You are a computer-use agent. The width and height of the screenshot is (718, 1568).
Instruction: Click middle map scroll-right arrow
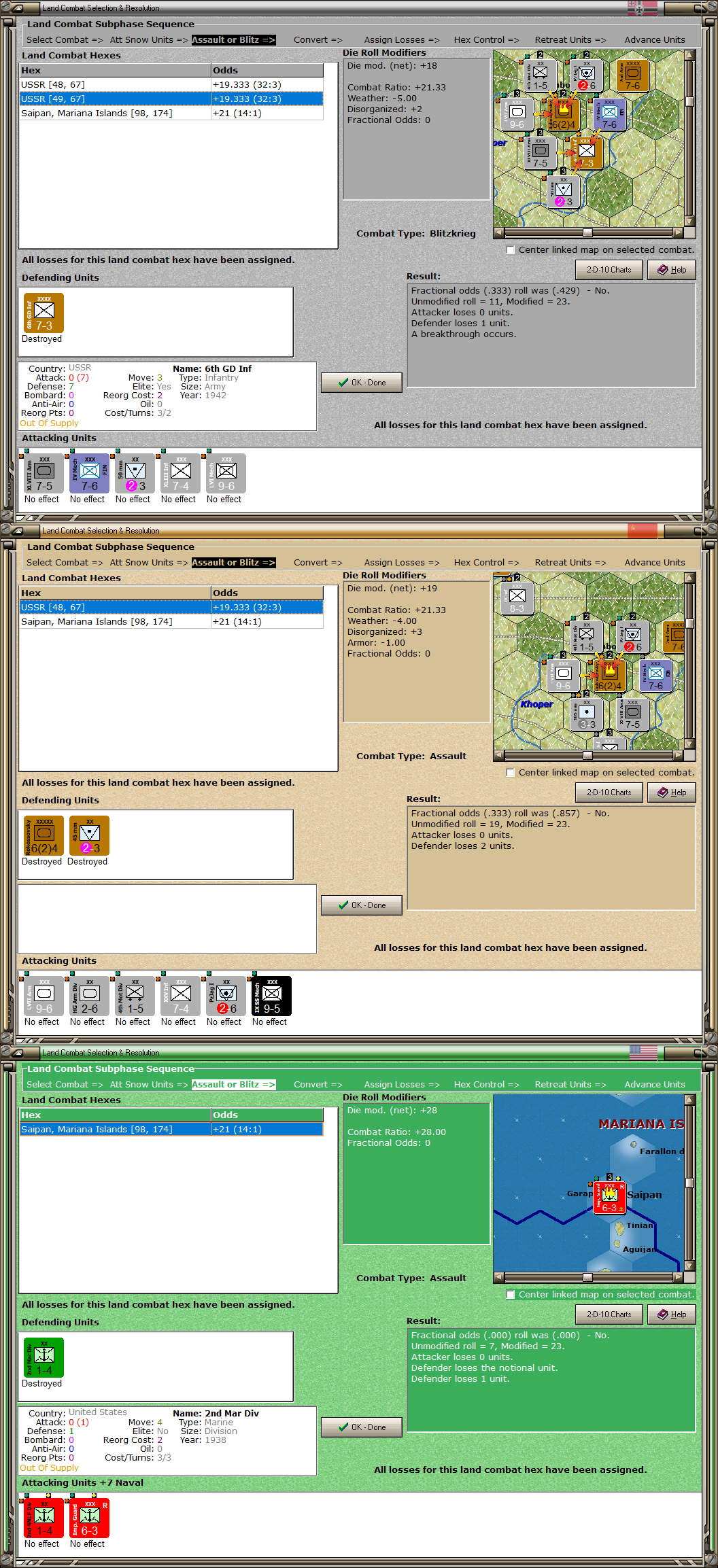(x=678, y=755)
